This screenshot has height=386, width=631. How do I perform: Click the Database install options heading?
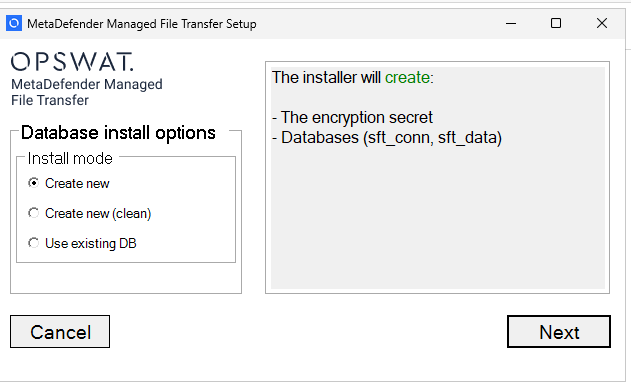tap(118, 132)
